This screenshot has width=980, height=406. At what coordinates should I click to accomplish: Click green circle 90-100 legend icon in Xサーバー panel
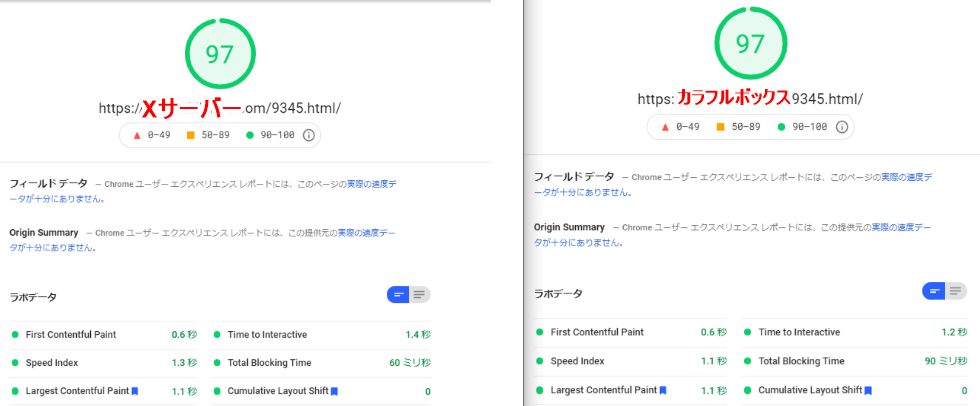(249, 135)
